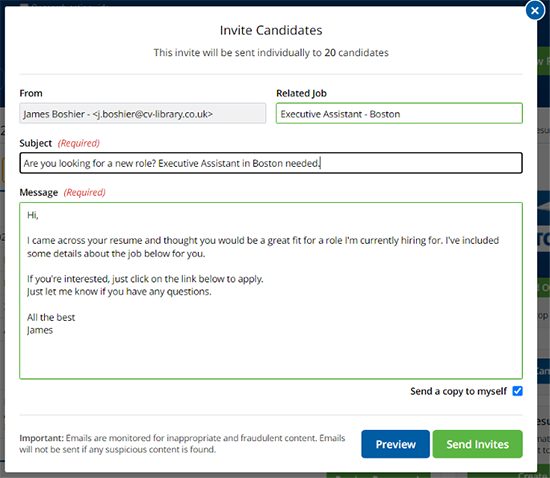
Task: Click the James signature line in message
Action: tap(40, 330)
